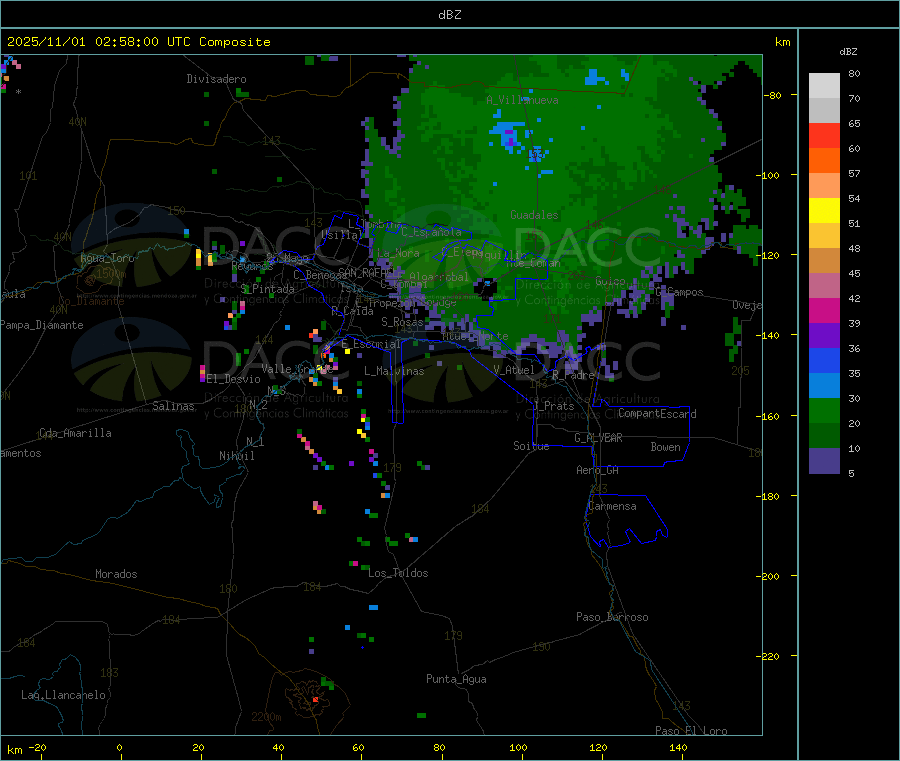The image size is (900, 761).
Task: Select the Los_Toldos label
Action: [x=398, y=573]
